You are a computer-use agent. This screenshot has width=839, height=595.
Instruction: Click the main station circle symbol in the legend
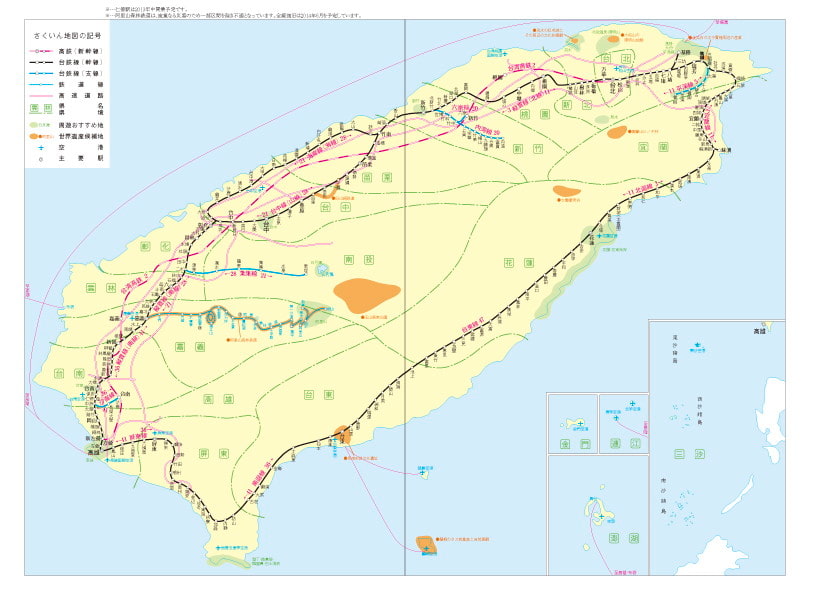point(42,159)
